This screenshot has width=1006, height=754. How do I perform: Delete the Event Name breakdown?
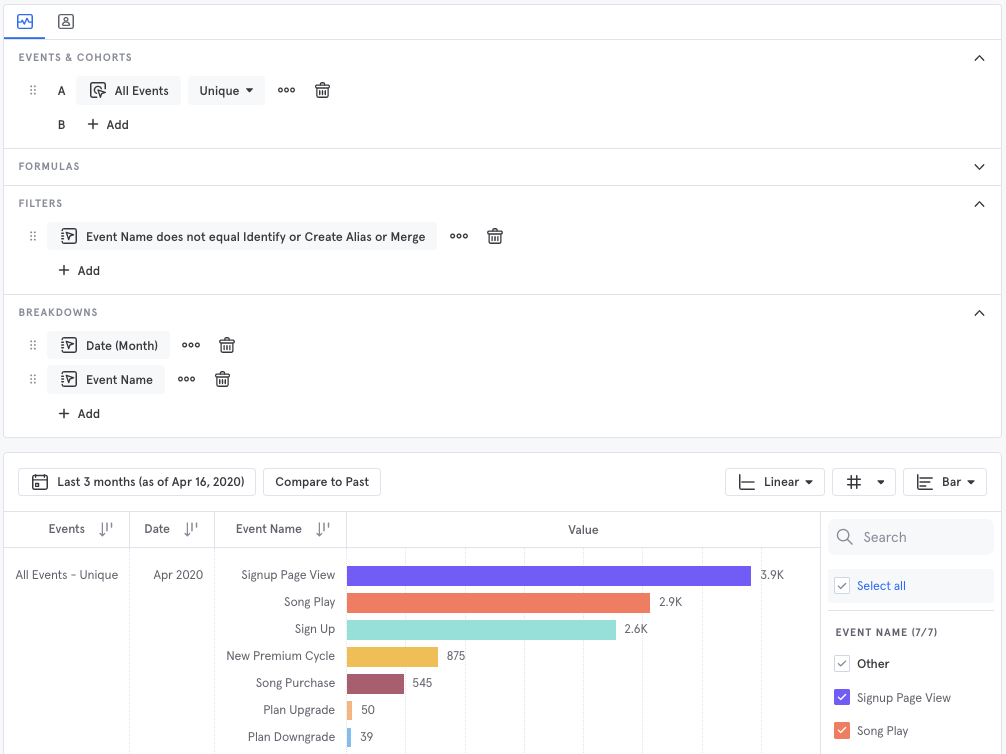pyautogui.click(x=223, y=380)
